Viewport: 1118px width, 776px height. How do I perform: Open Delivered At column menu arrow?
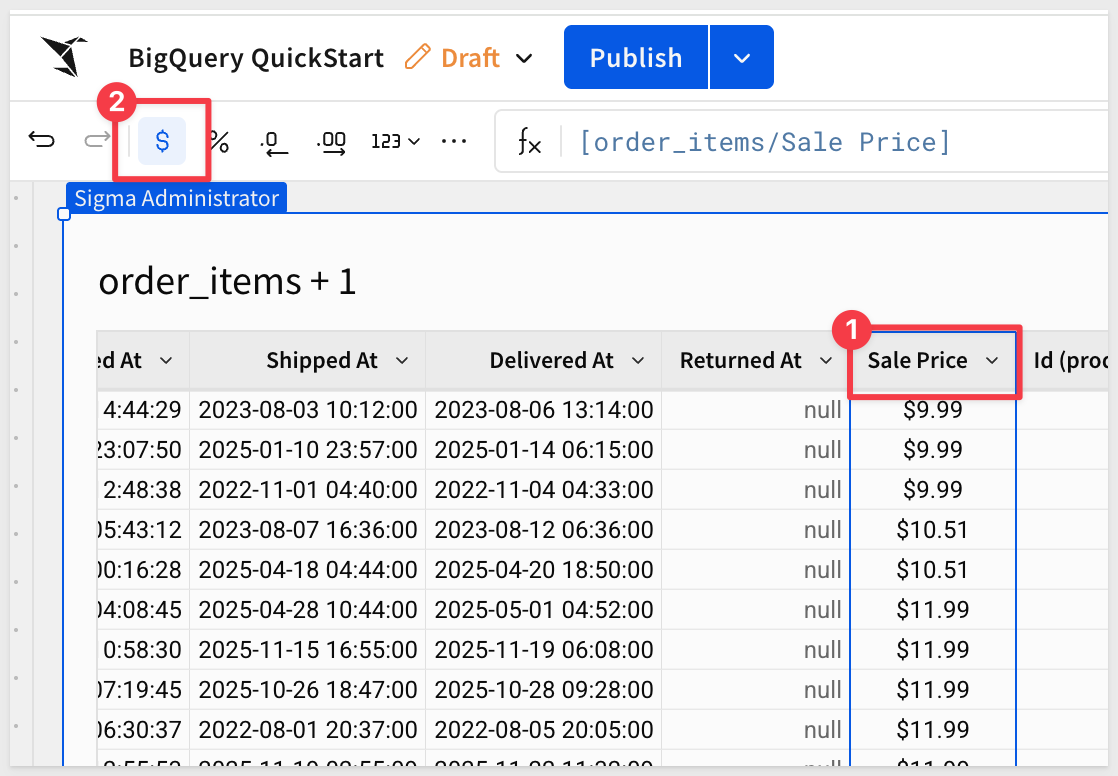click(x=639, y=361)
